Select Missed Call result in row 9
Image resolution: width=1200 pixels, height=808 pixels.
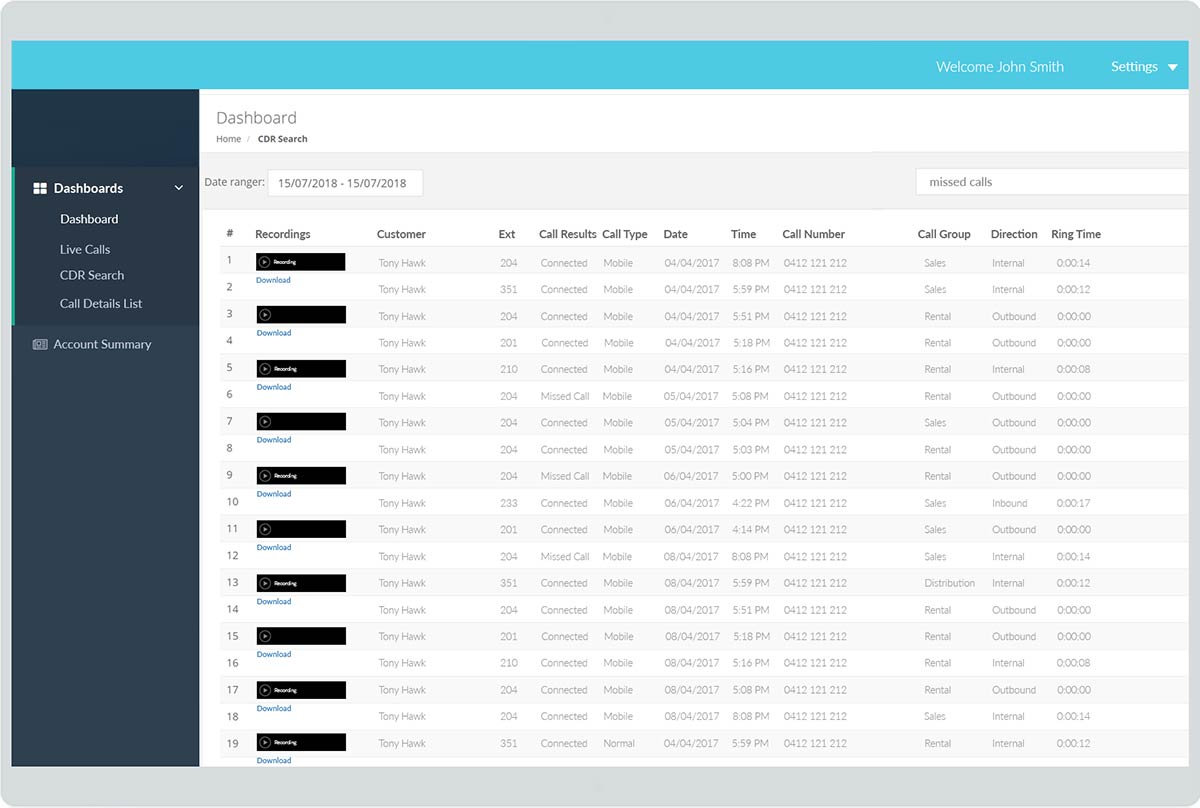[x=565, y=476]
